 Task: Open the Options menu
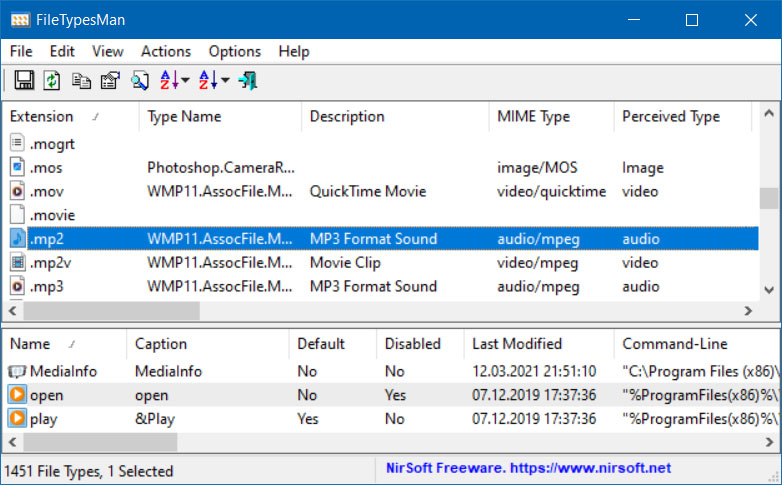[x=234, y=51]
